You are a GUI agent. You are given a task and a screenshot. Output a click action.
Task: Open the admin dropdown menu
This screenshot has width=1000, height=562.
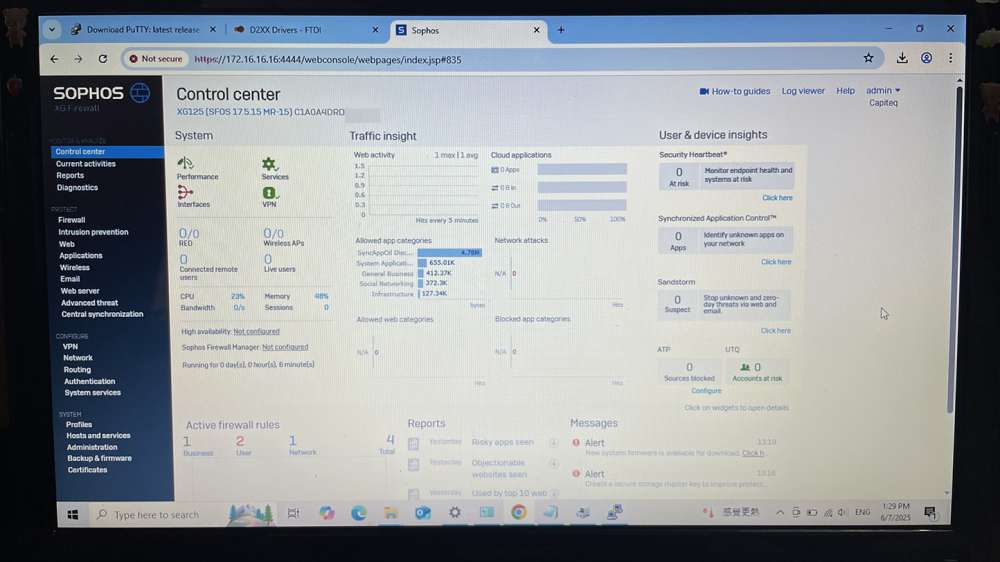pyautogui.click(x=883, y=91)
